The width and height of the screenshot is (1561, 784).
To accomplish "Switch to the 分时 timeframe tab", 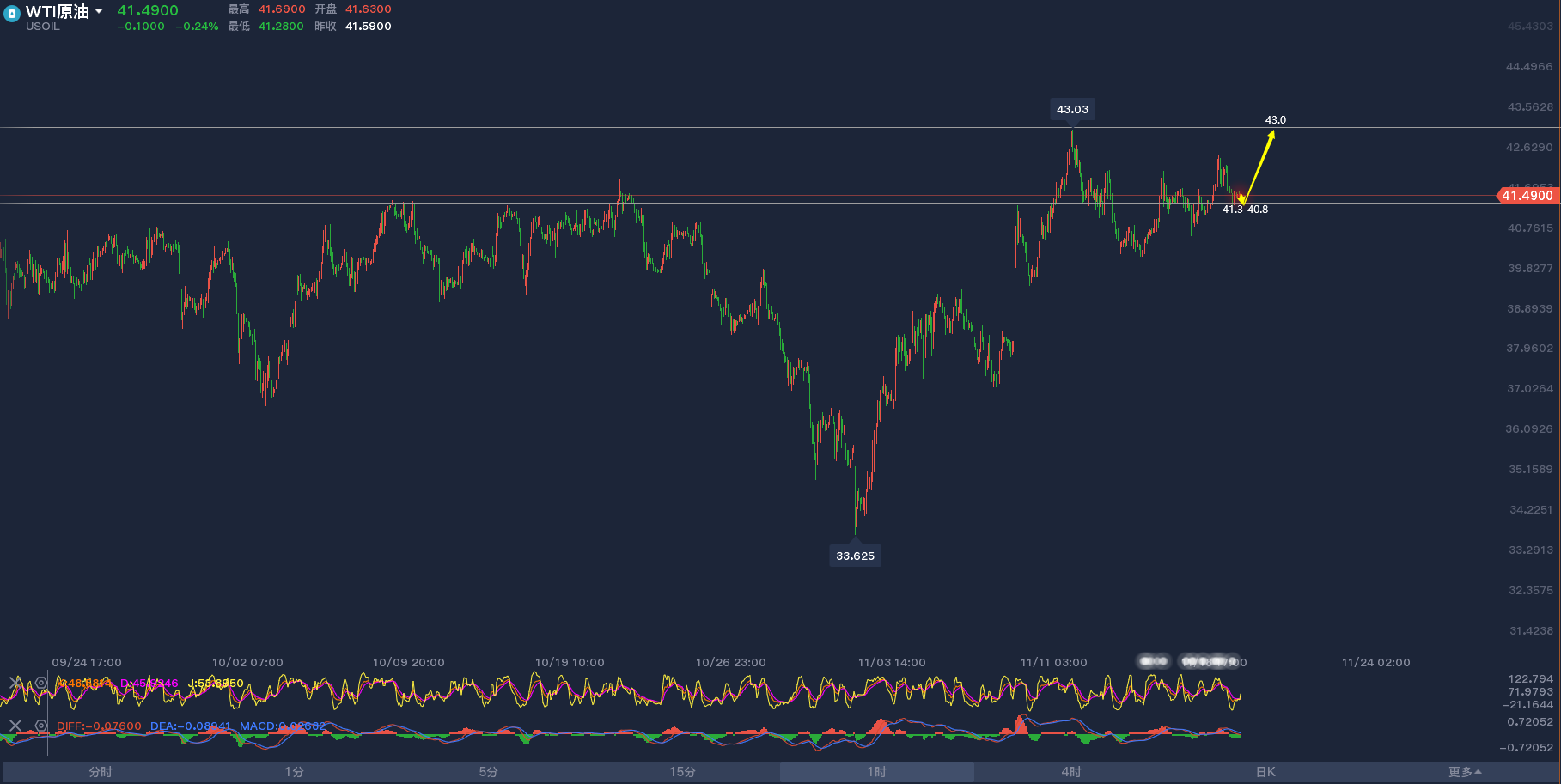I will [x=101, y=772].
